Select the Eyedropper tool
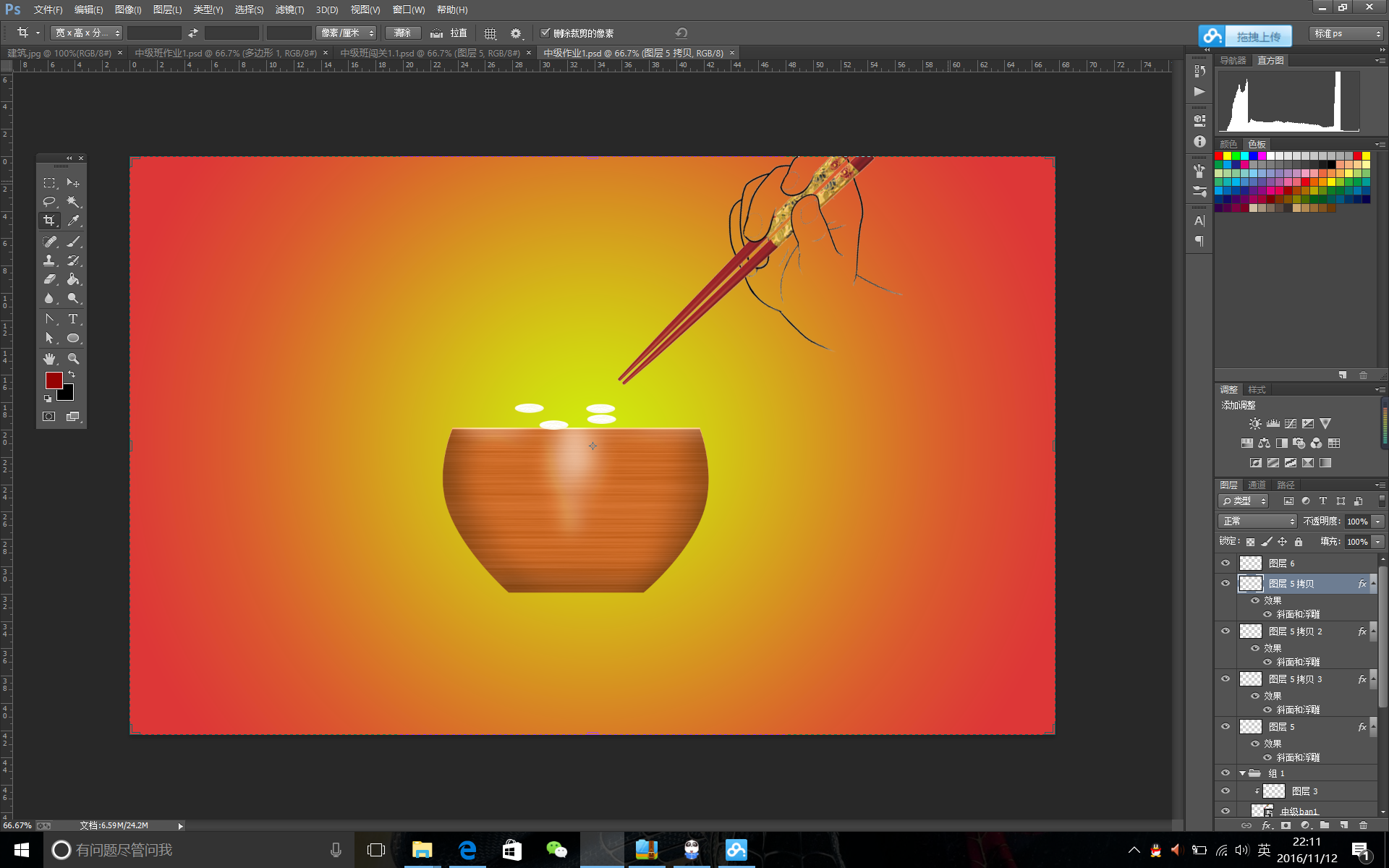This screenshot has height=868, width=1389. pos(73,221)
